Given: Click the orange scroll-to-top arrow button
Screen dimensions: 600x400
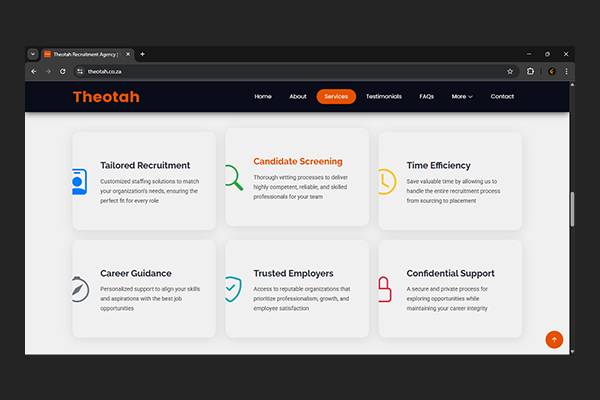Looking at the screenshot, I should [x=554, y=340].
